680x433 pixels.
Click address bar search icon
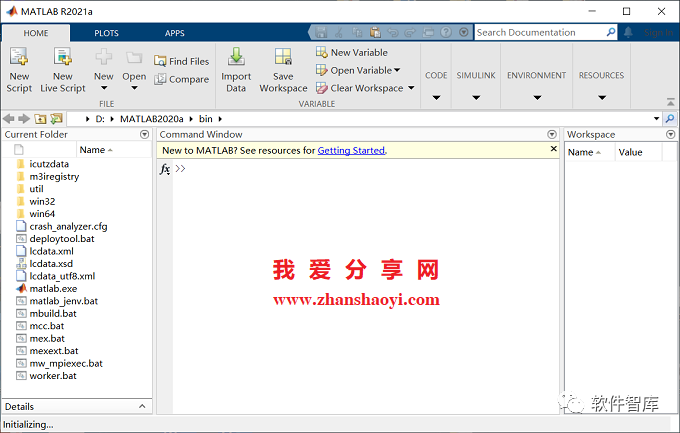point(670,118)
